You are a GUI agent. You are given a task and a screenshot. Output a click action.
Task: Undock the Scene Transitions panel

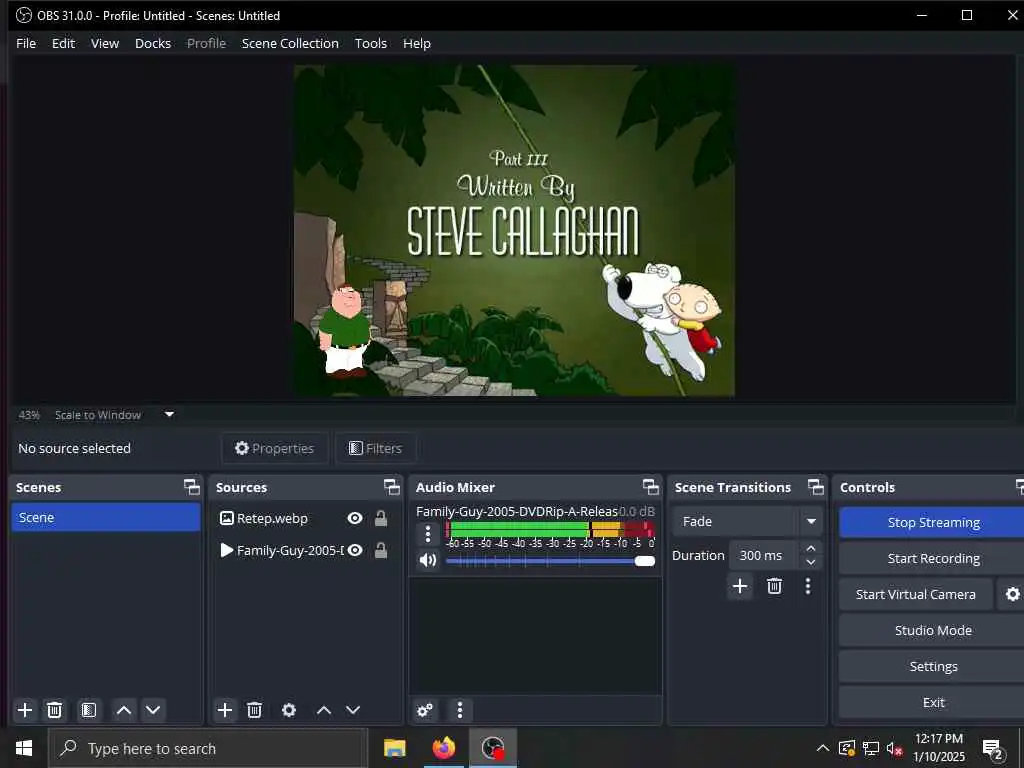pyautogui.click(x=816, y=487)
